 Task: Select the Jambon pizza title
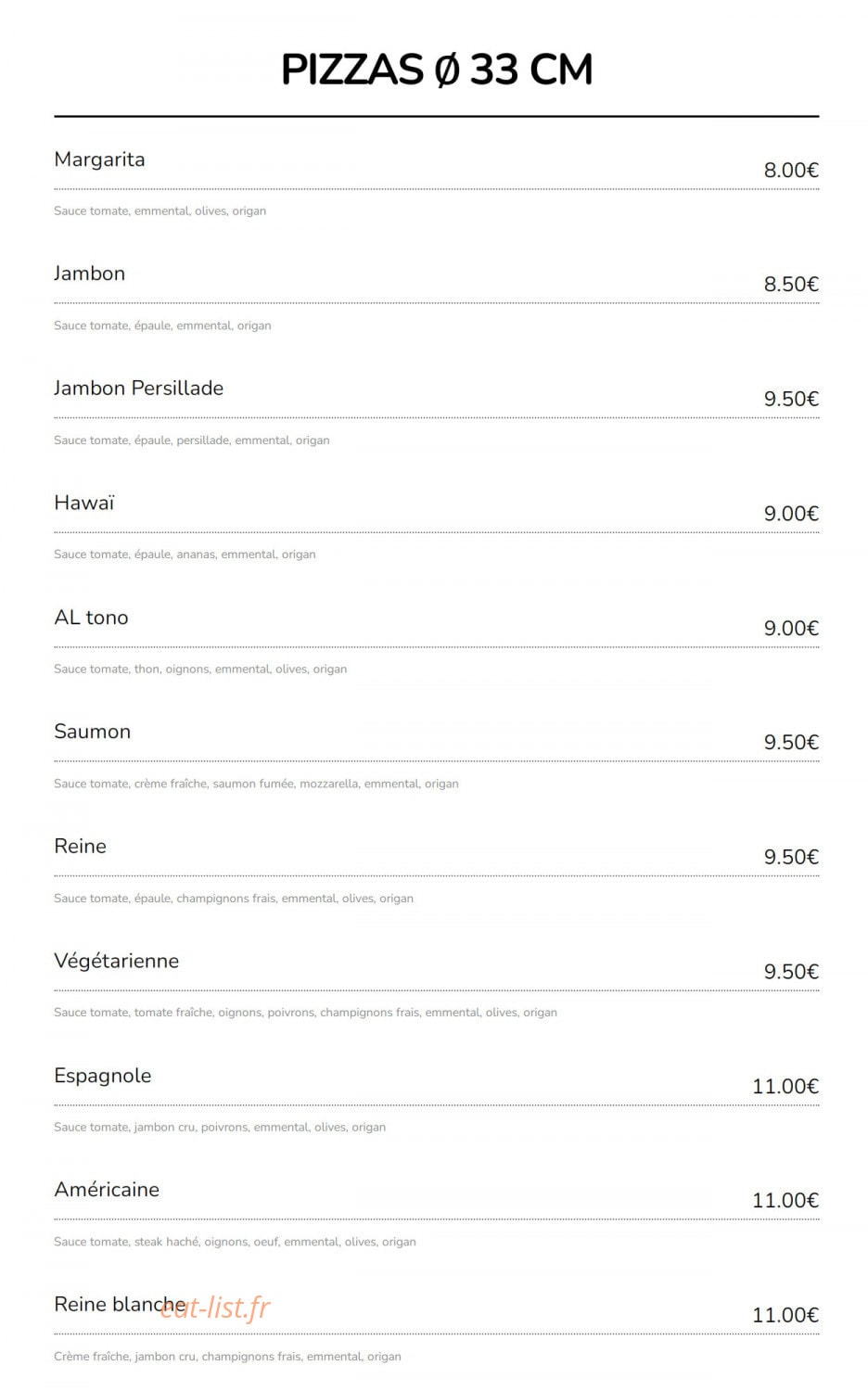click(89, 274)
